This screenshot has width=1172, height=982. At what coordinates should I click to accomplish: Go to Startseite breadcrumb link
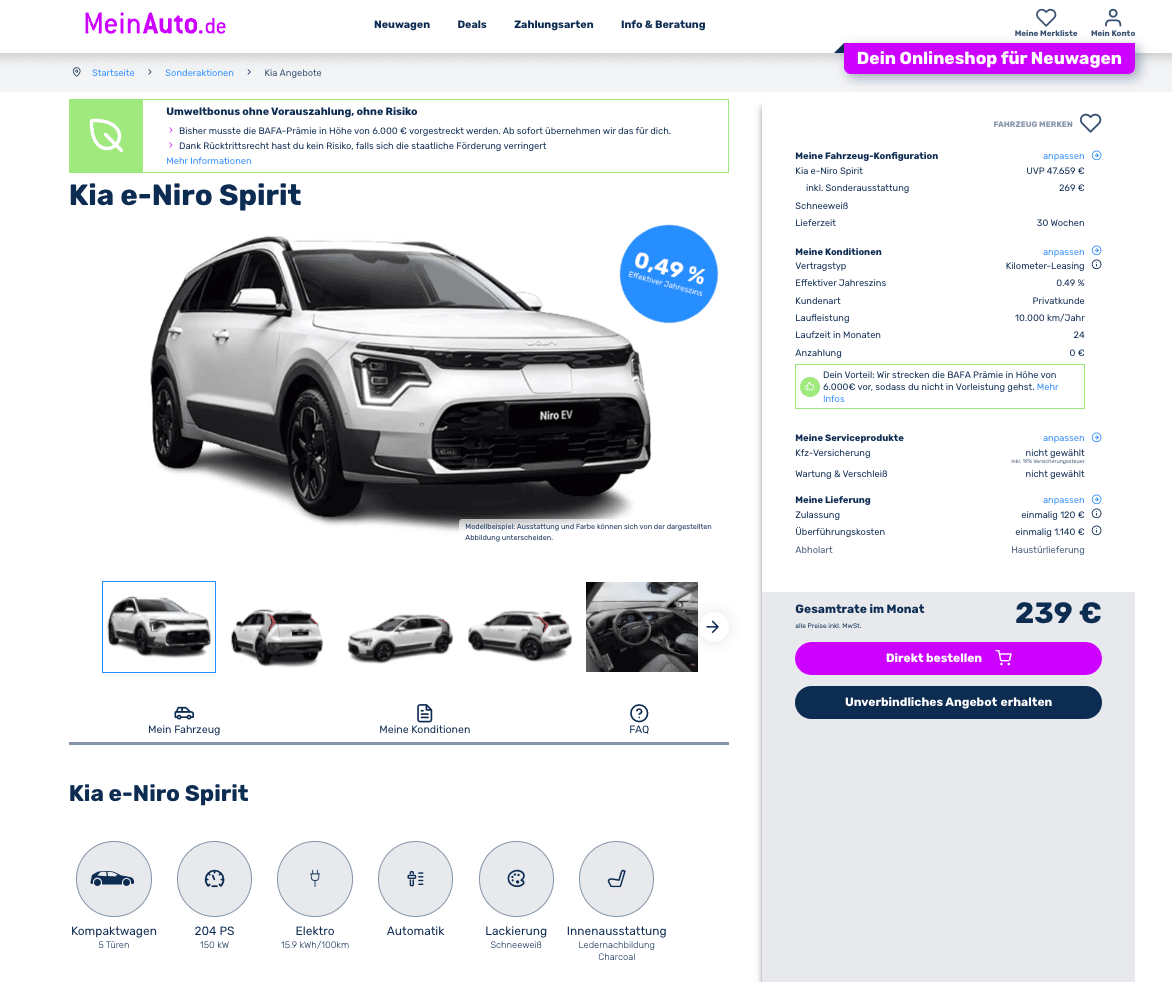113,72
